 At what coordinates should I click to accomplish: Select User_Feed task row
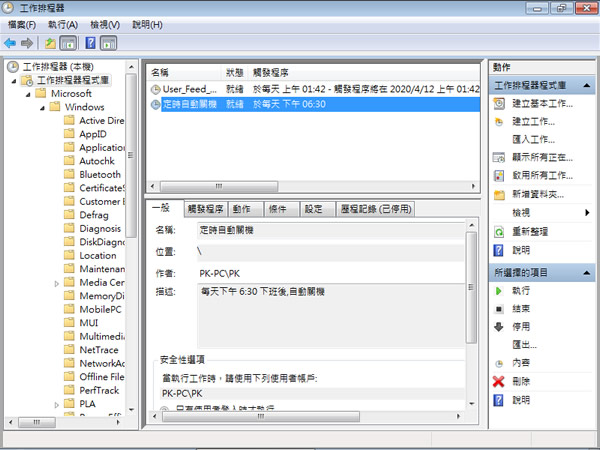(x=313, y=90)
